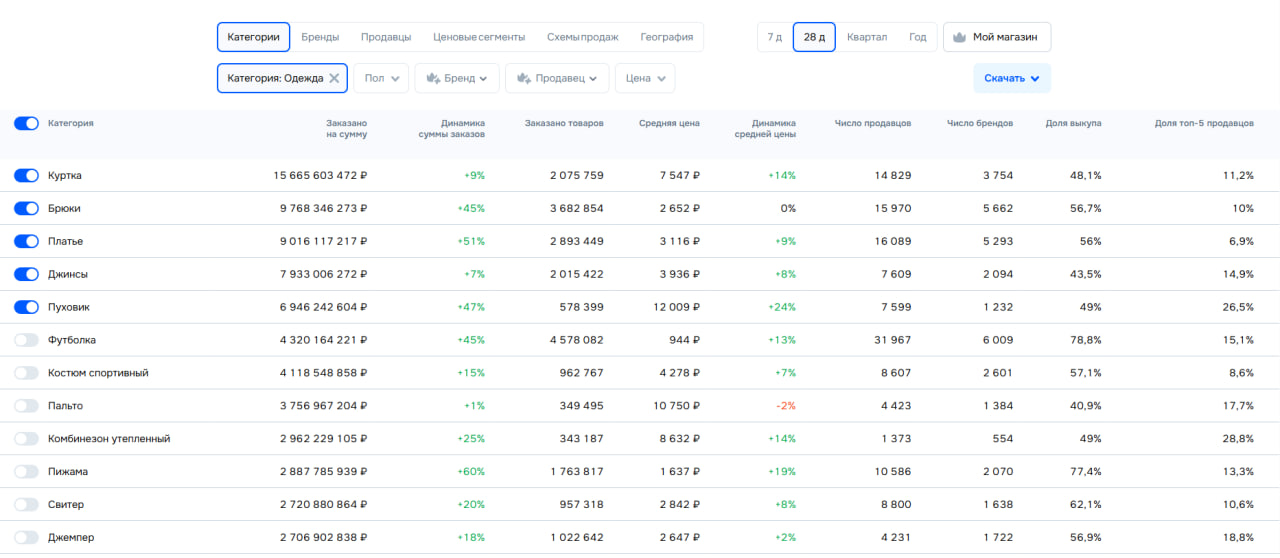This screenshot has height=558, width=1280.
Task: Disable the Куртка category toggle
Action: pyautogui.click(x=26, y=176)
